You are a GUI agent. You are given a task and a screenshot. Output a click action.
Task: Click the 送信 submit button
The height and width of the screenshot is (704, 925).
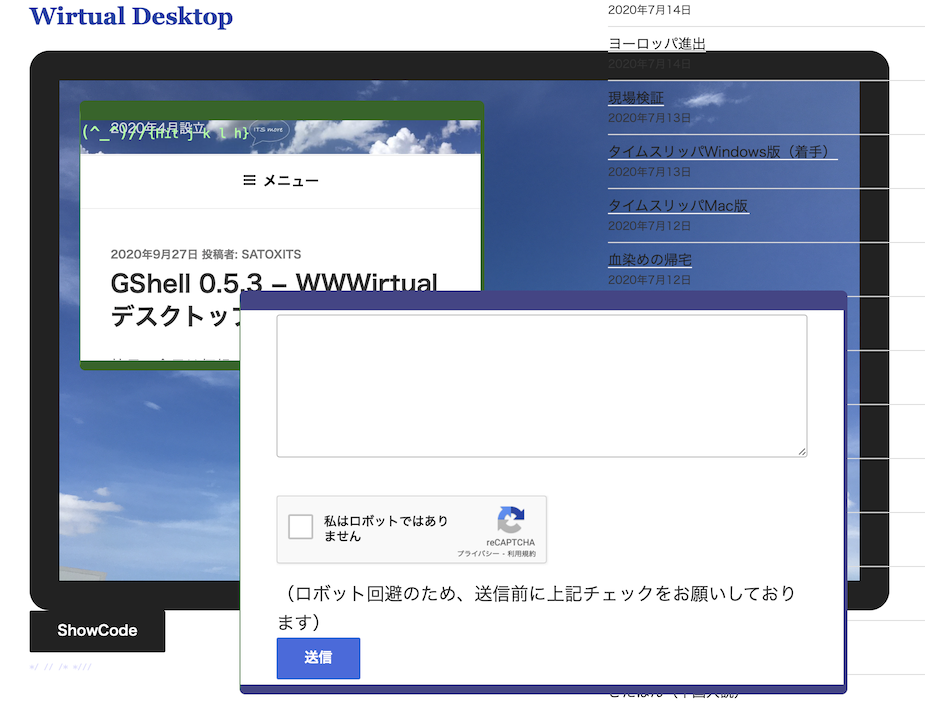point(318,658)
